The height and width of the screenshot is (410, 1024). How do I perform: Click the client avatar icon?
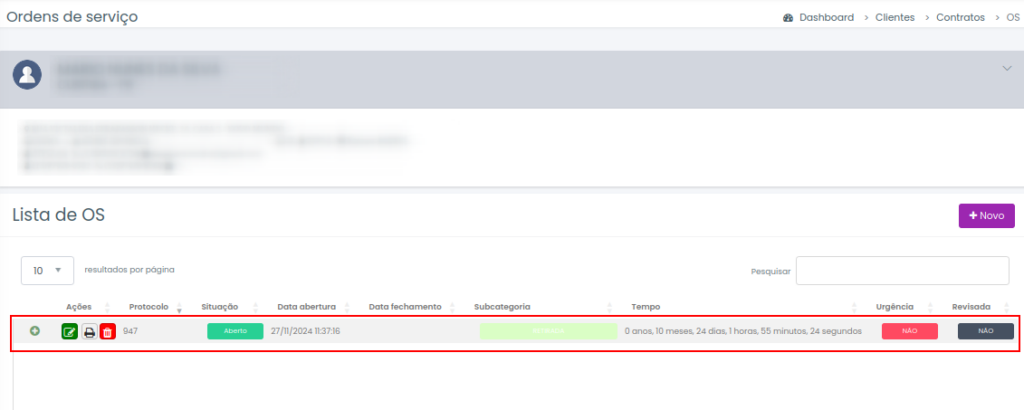[x=28, y=75]
